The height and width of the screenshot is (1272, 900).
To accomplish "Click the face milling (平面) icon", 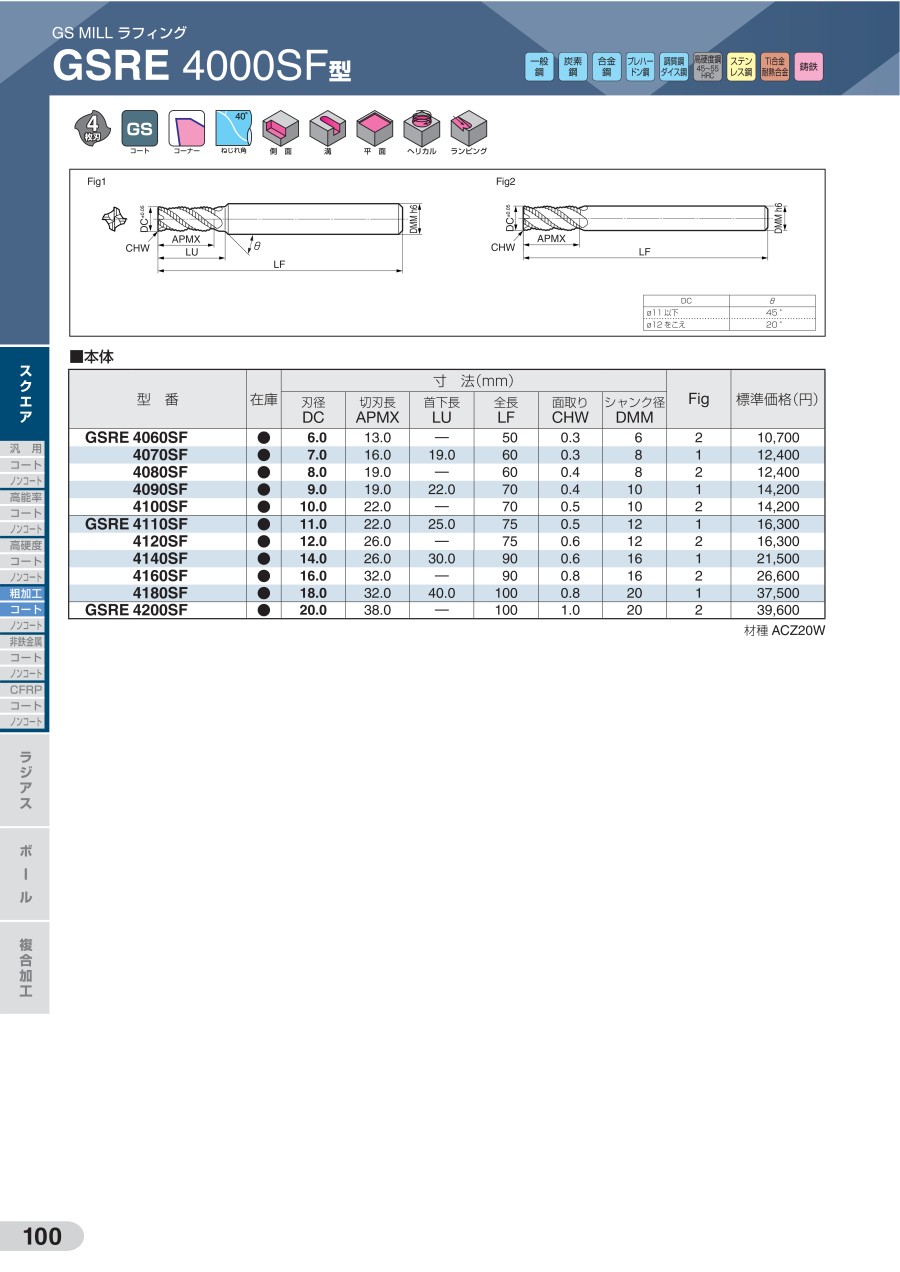I will [x=374, y=128].
